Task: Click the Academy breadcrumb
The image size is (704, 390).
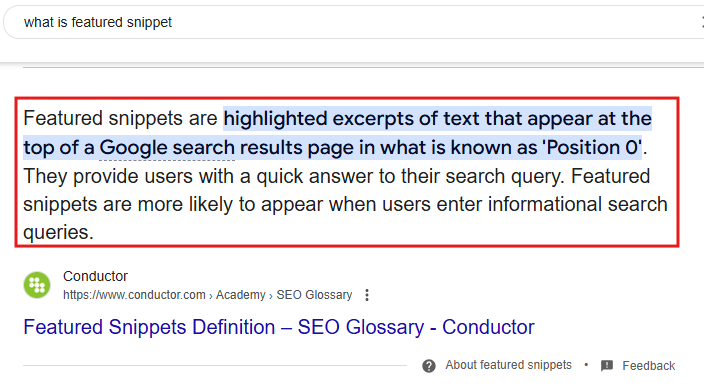Action: (x=241, y=295)
